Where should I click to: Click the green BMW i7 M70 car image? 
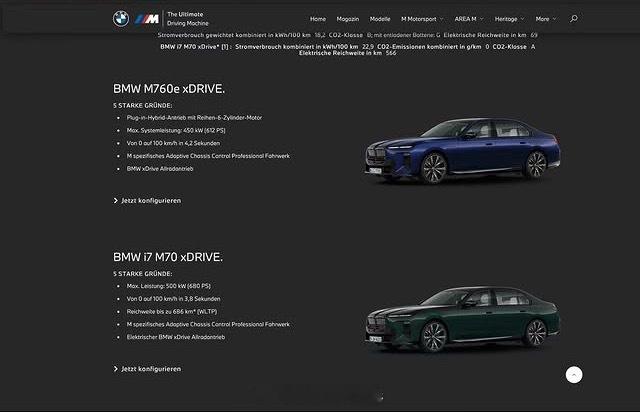[462, 319]
